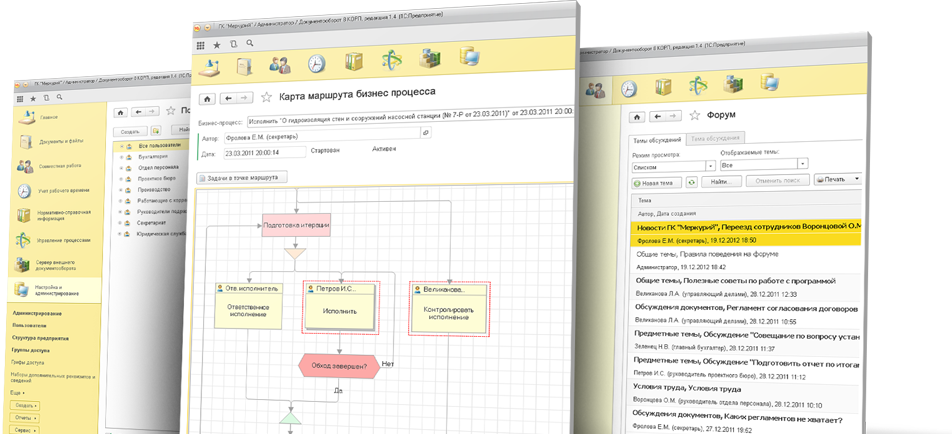This screenshot has width=952, height=434.
Task: Click the clock icon in center window toolbar
Action: (x=316, y=64)
